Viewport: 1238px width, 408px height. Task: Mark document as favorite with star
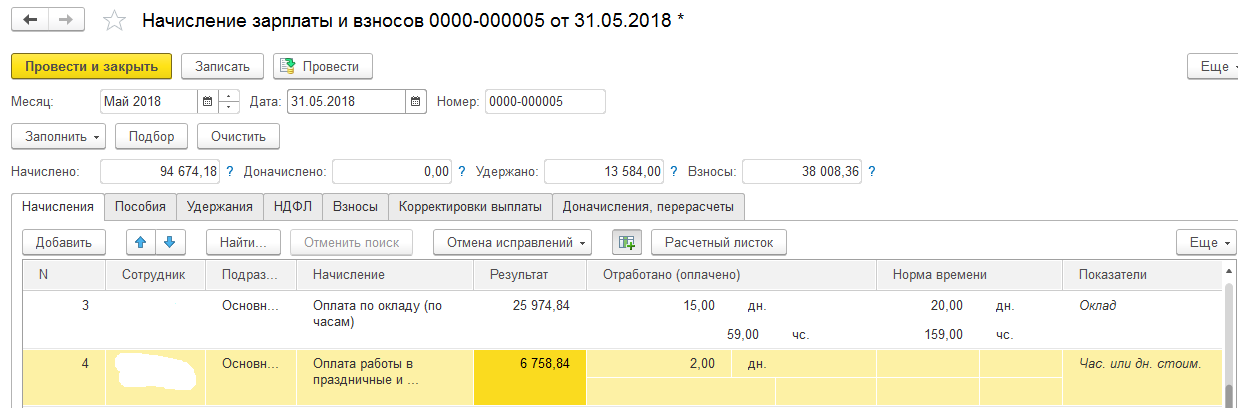(x=116, y=20)
